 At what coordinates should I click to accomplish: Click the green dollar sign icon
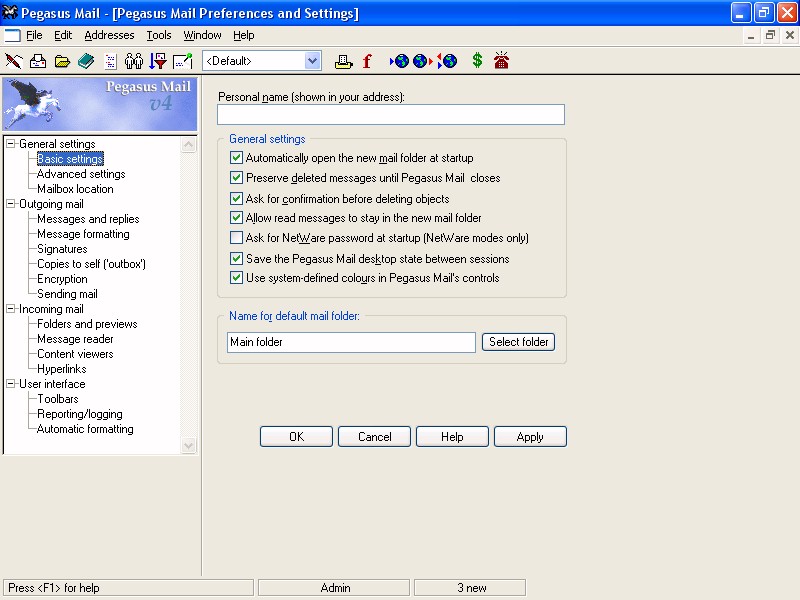(477, 61)
